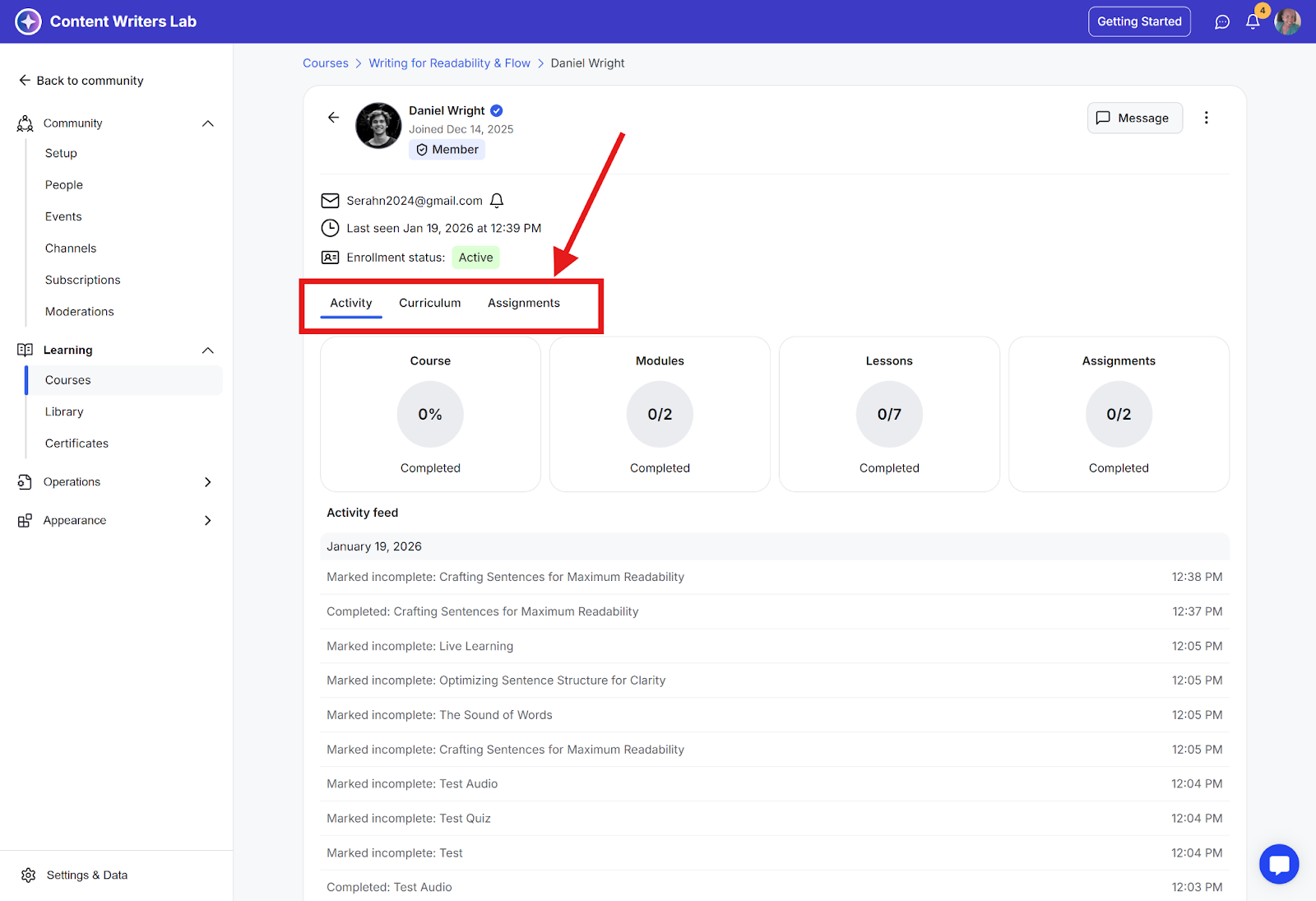Screen dimensions: 1316x901
Task: Open Moderations in the sidebar
Action: point(80,312)
